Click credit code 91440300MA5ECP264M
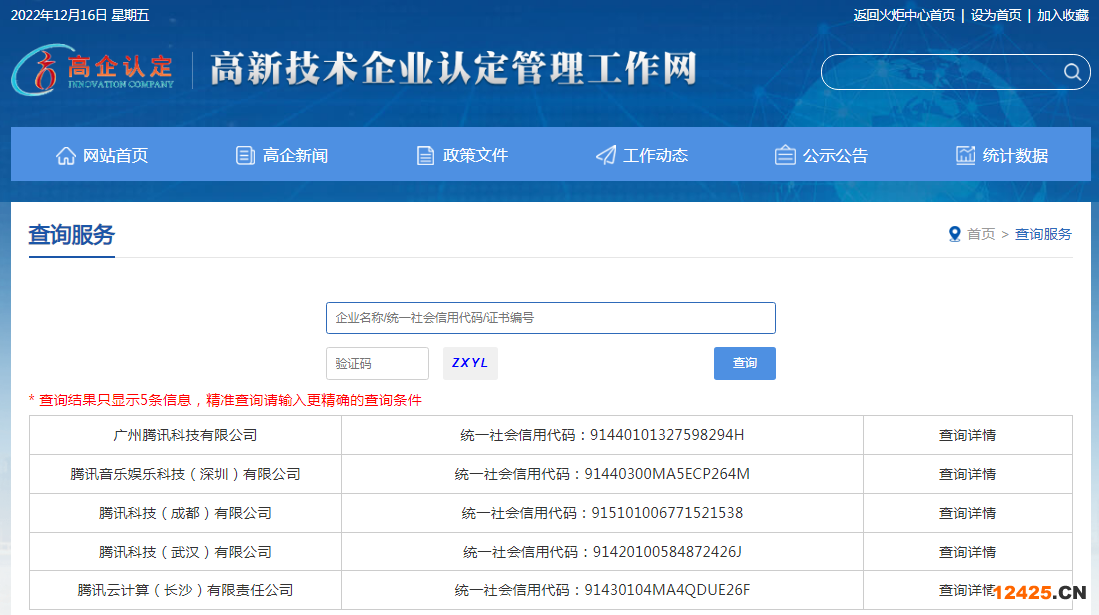This screenshot has height=615, width=1099. [x=667, y=475]
